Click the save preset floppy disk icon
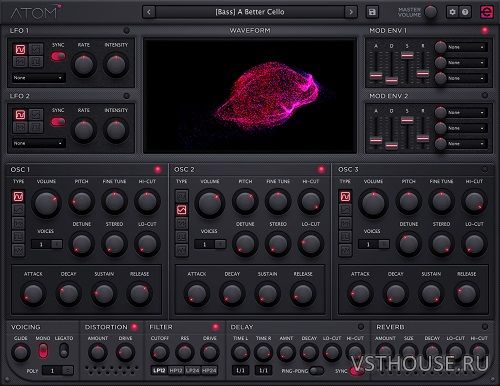 point(372,12)
